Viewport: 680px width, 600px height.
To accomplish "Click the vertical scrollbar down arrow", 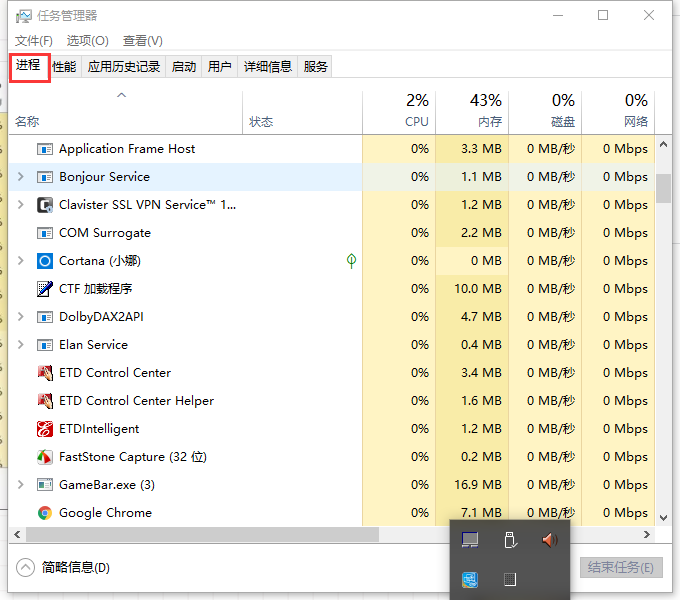I will tap(663, 518).
